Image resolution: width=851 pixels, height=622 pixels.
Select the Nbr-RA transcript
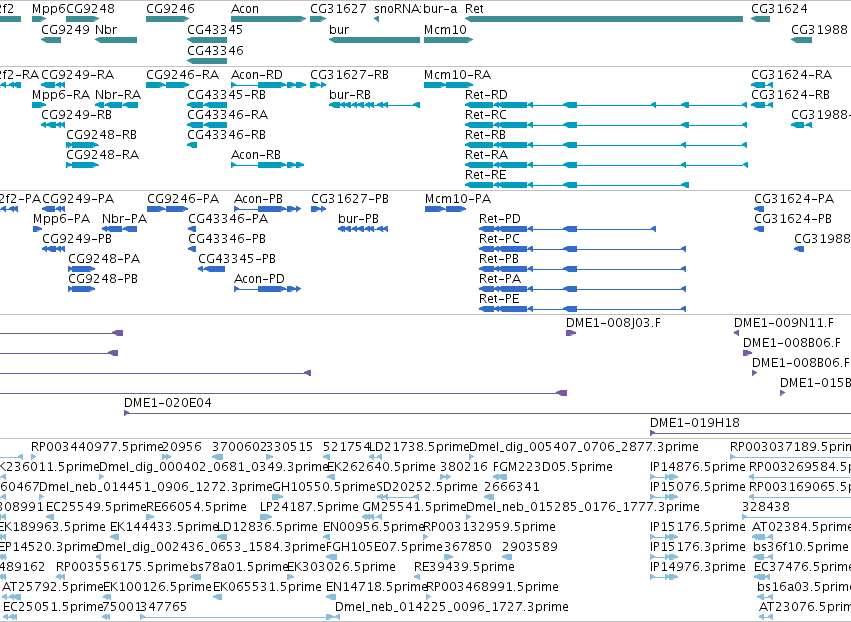pyautogui.click(x=116, y=105)
